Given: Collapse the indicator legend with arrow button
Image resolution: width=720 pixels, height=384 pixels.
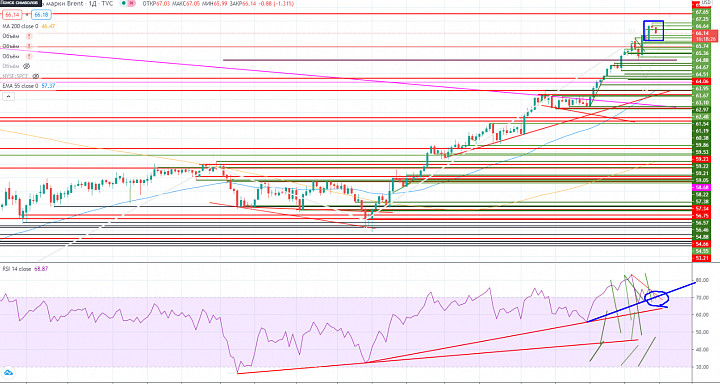Looking at the screenshot, I should [x=7, y=96].
